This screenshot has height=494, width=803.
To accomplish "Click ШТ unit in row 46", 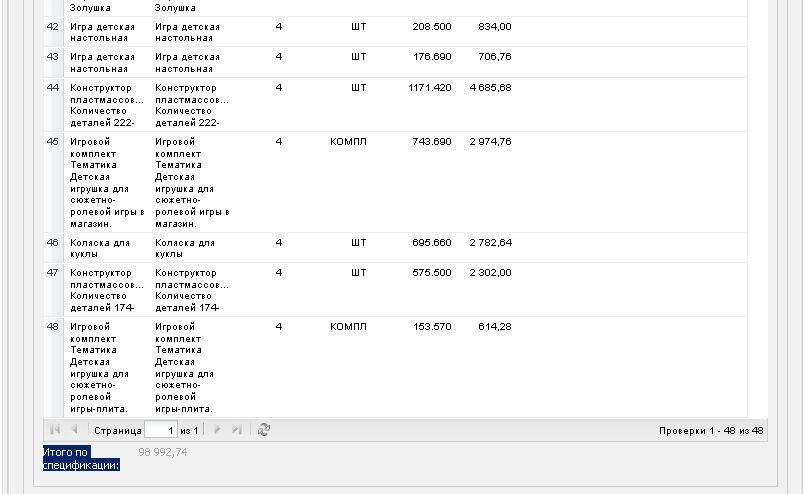I will point(358,243).
